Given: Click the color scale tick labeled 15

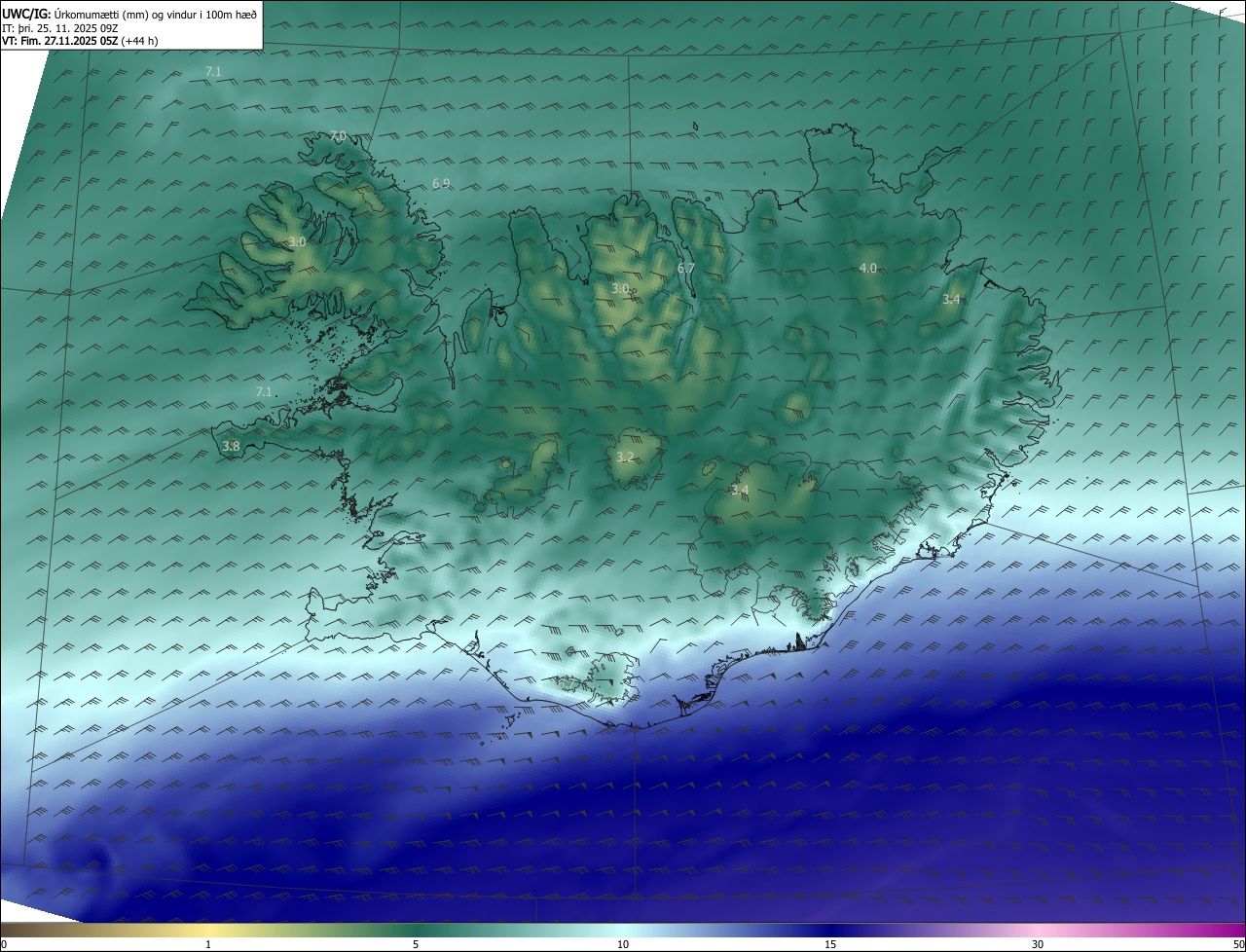Looking at the screenshot, I should pyautogui.click(x=830, y=944).
